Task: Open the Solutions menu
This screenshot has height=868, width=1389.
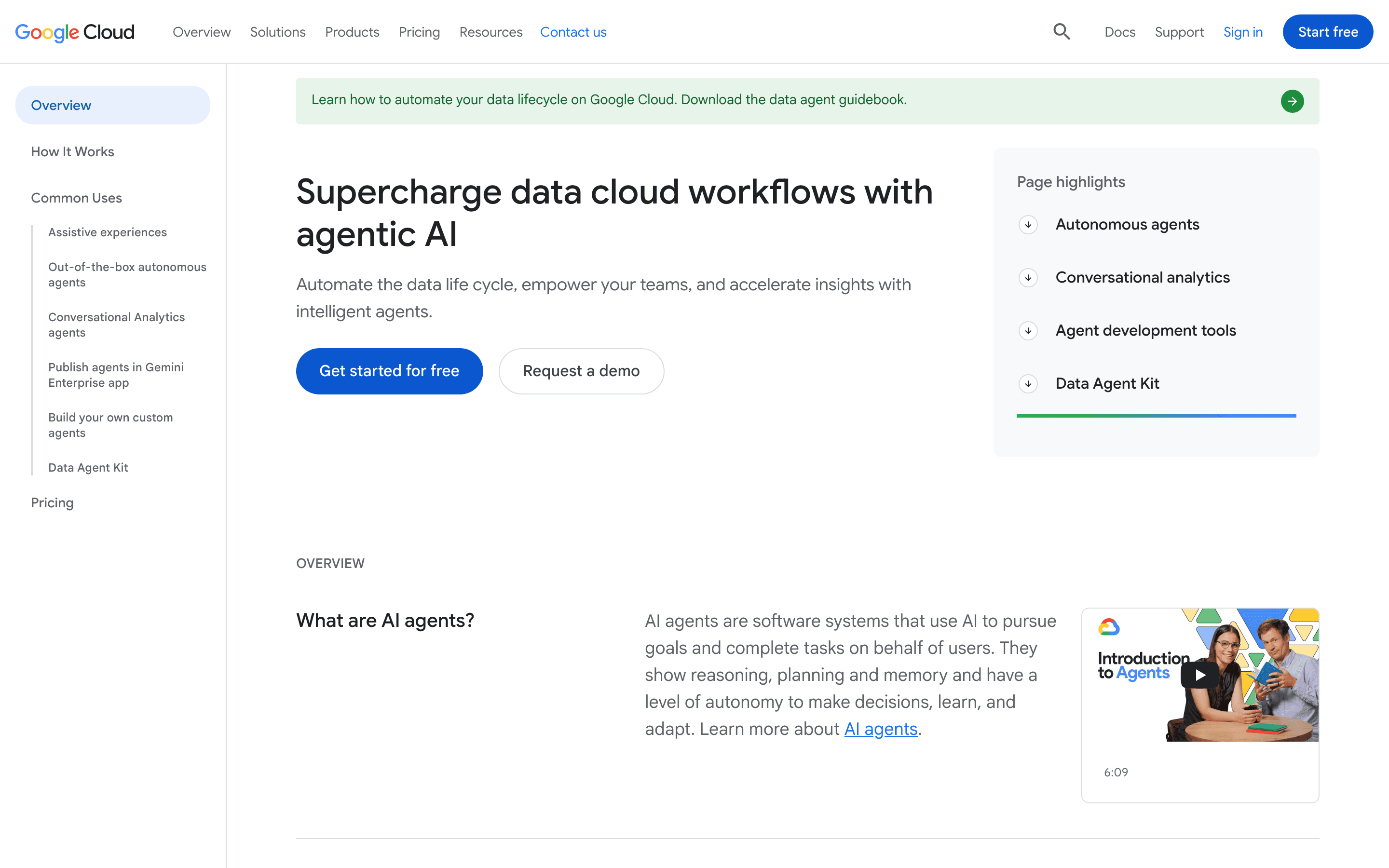Action: tap(278, 32)
